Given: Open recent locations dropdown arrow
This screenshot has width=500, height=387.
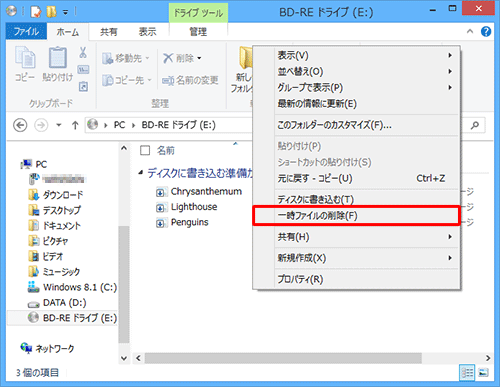Looking at the screenshot, I should coord(59,125).
